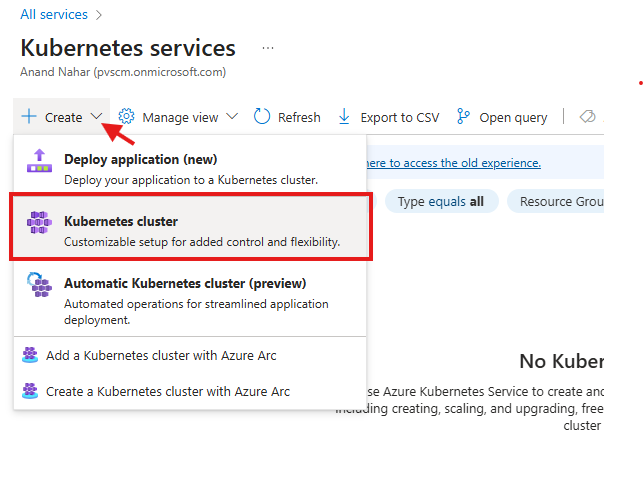Open the old experience access link

pos(453,163)
